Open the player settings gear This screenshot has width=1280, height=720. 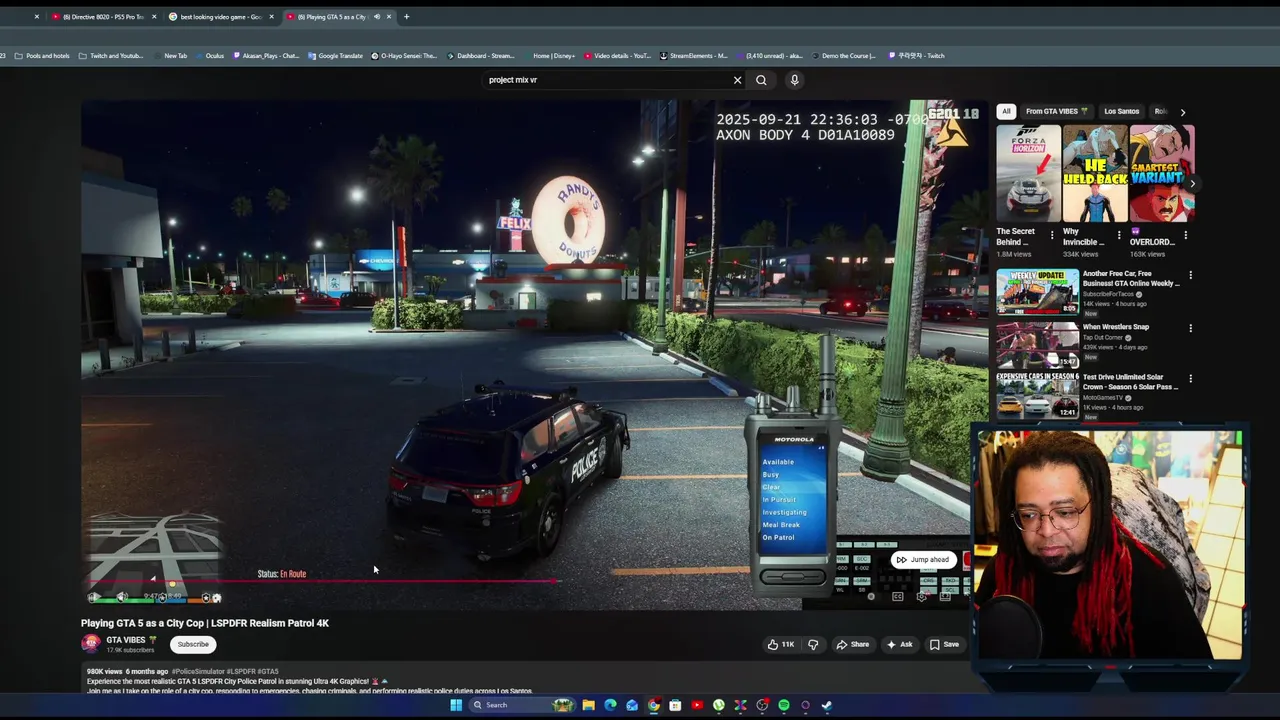click(x=922, y=597)
